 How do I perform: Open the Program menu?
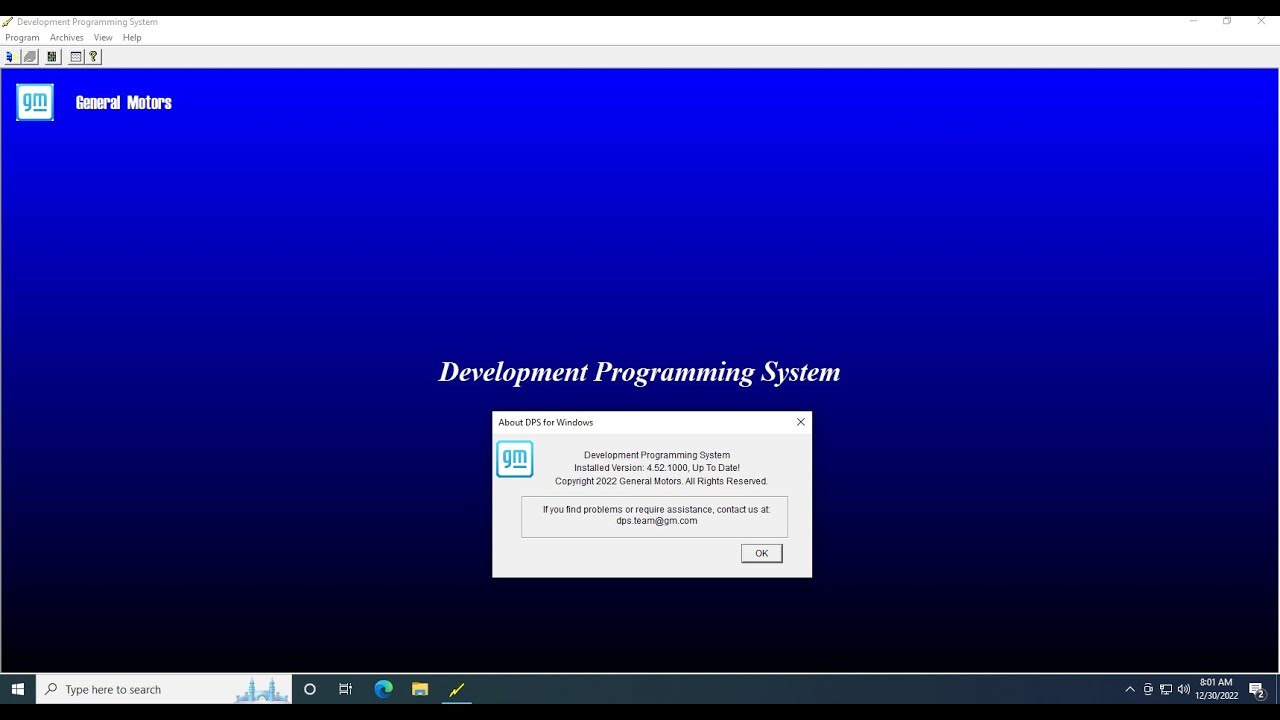pos(22,37)
